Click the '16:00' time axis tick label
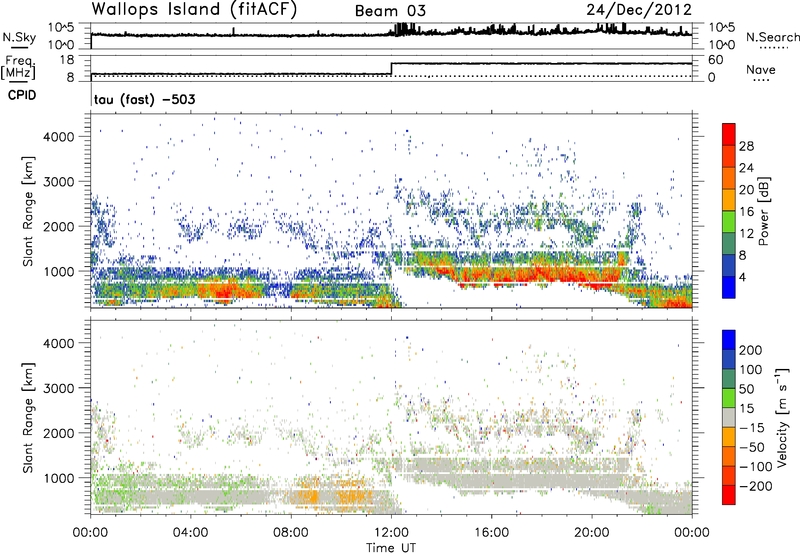 (x=491, y=533)
